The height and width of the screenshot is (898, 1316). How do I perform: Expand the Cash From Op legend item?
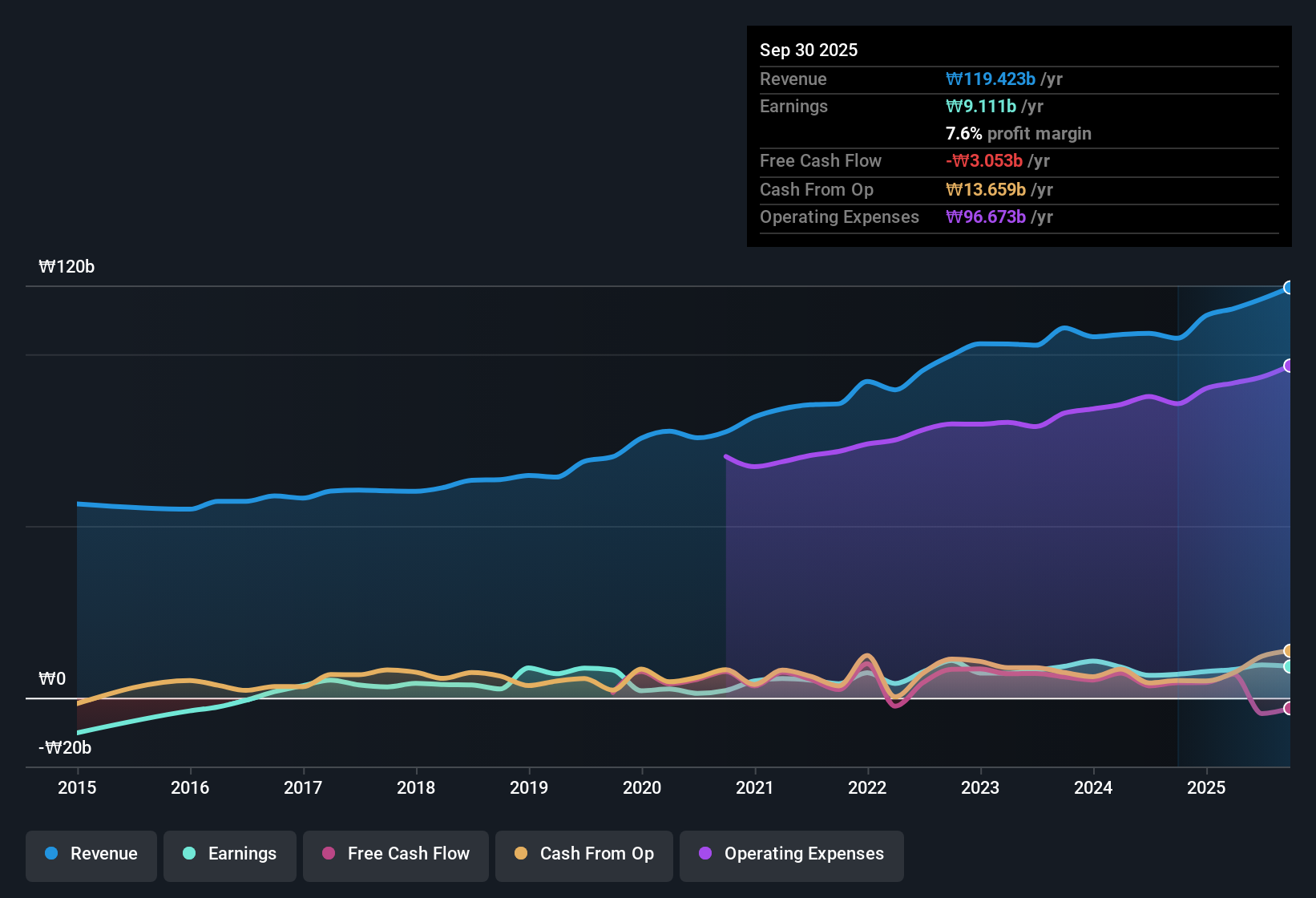pyautogui.click(x=583, y=854)
